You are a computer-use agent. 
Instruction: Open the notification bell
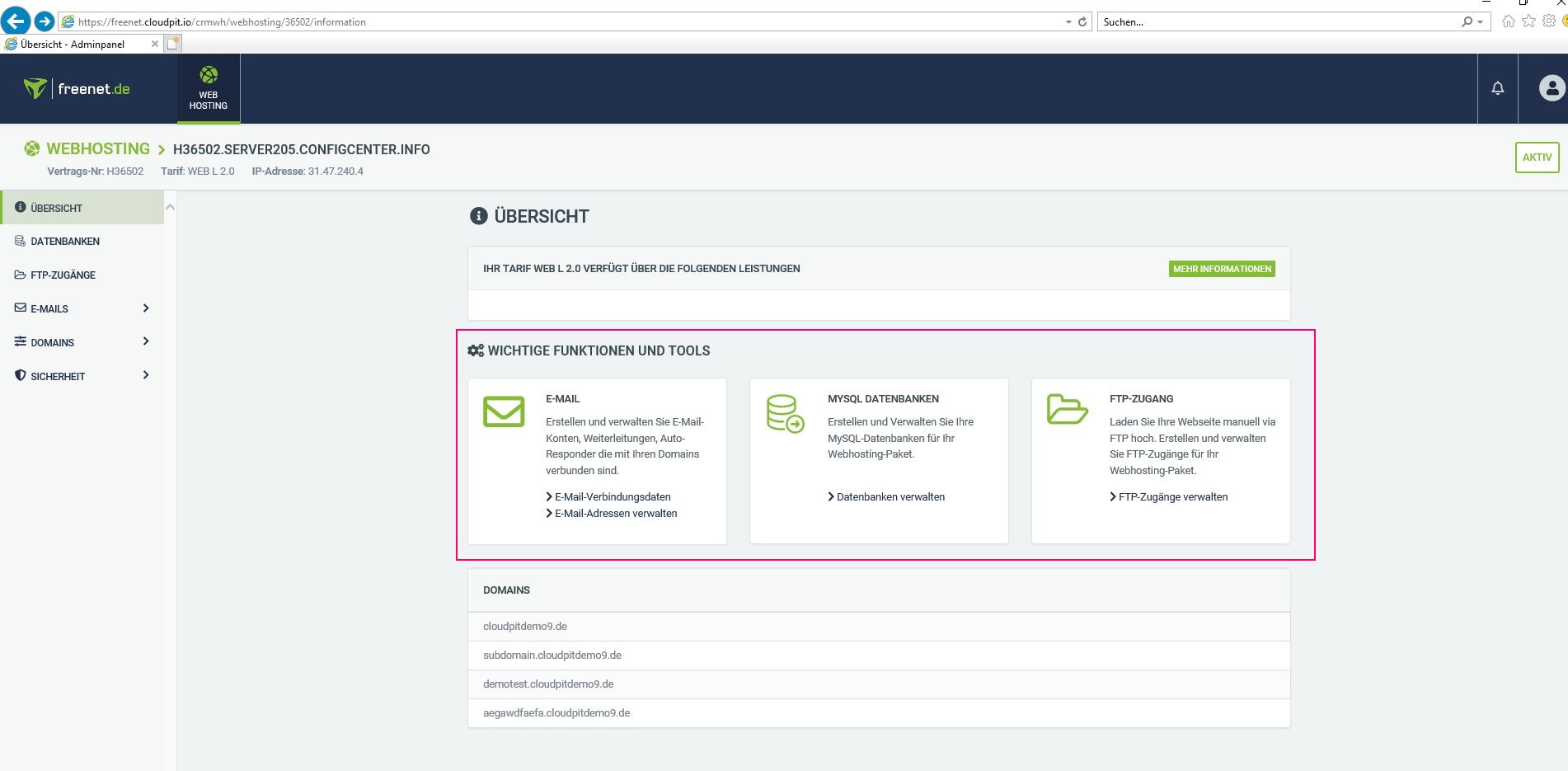pyautogui.click(x=1497, y=88)
